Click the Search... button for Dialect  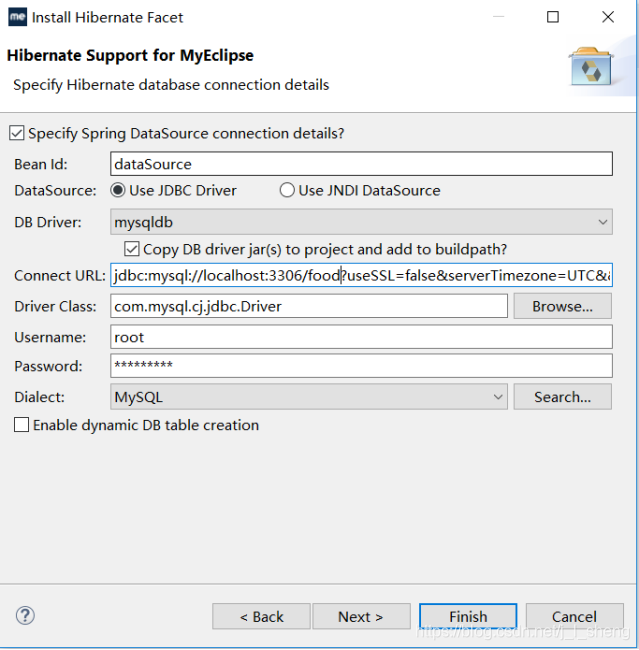562,397
